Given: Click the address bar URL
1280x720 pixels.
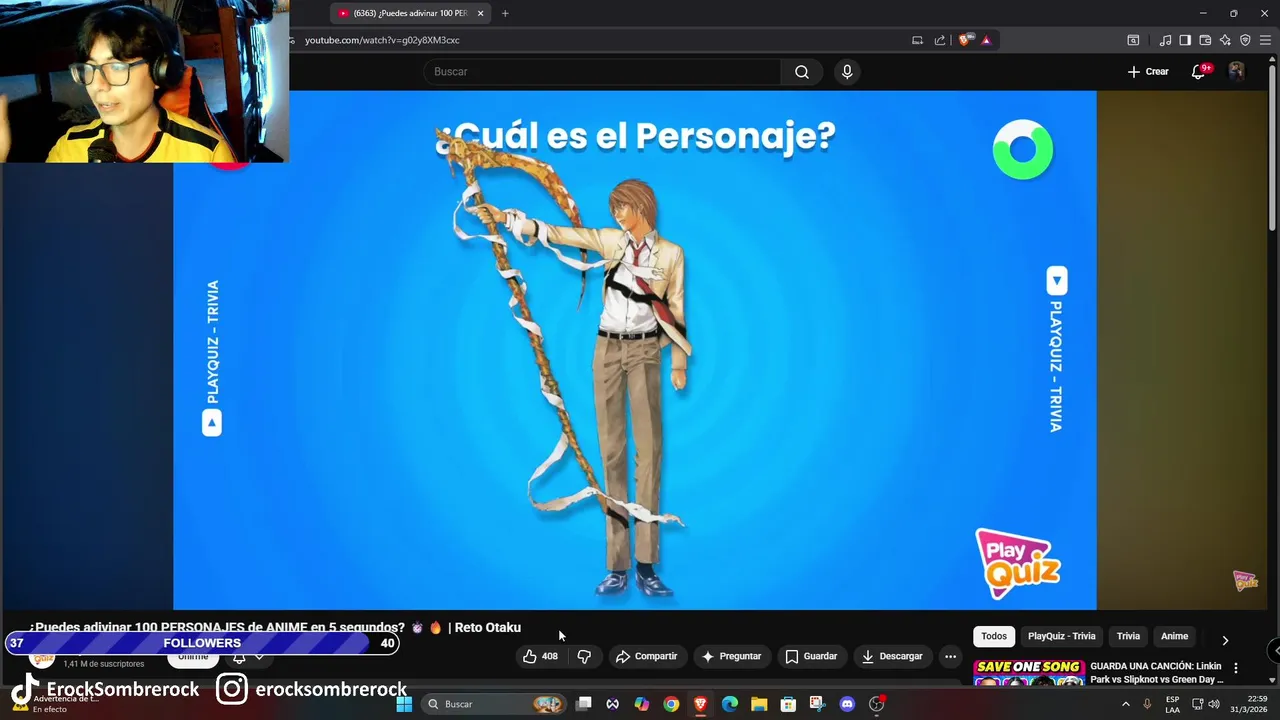Looking at the screenshot, I should tap(382, 40).
